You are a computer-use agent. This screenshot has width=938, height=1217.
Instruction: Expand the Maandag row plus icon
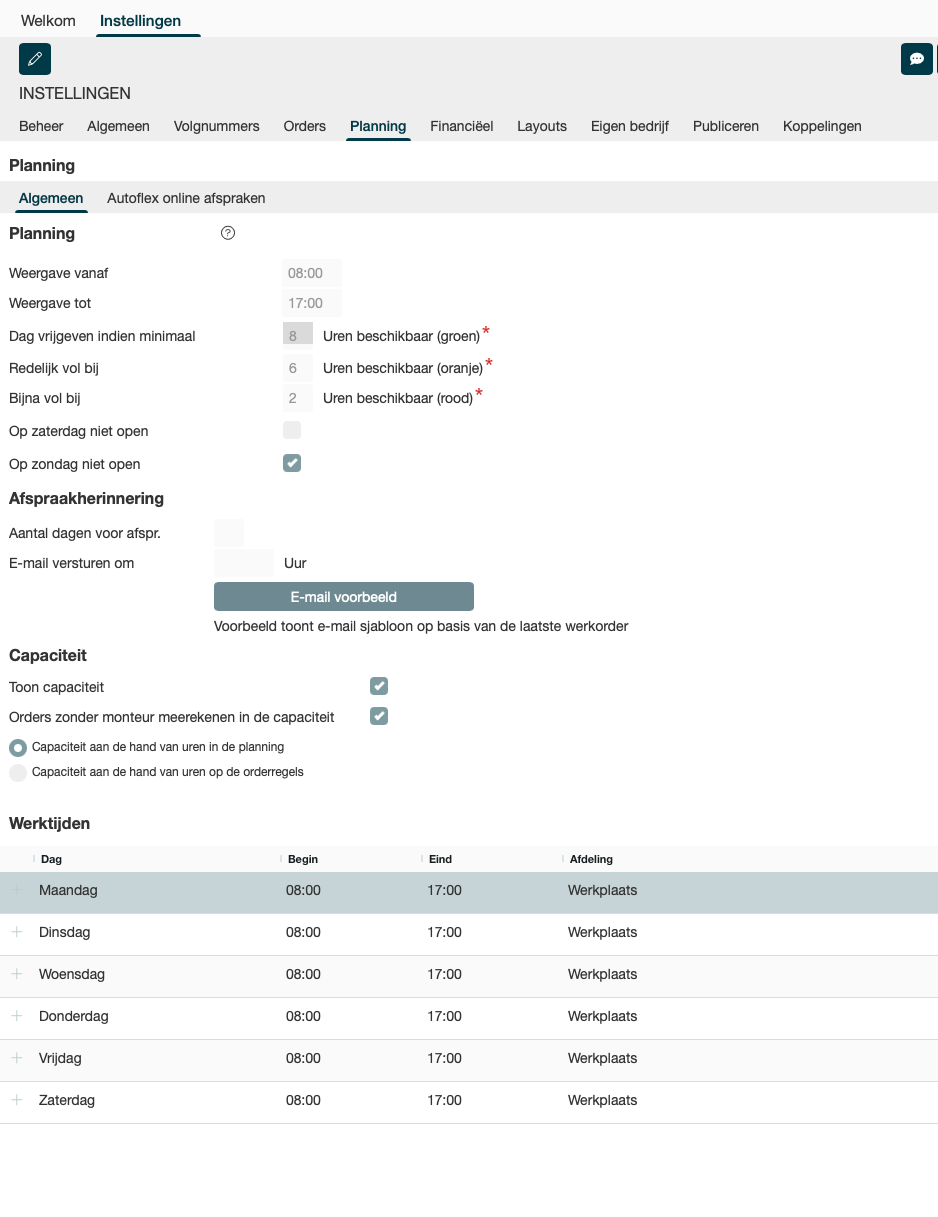[x=17, y=890]
